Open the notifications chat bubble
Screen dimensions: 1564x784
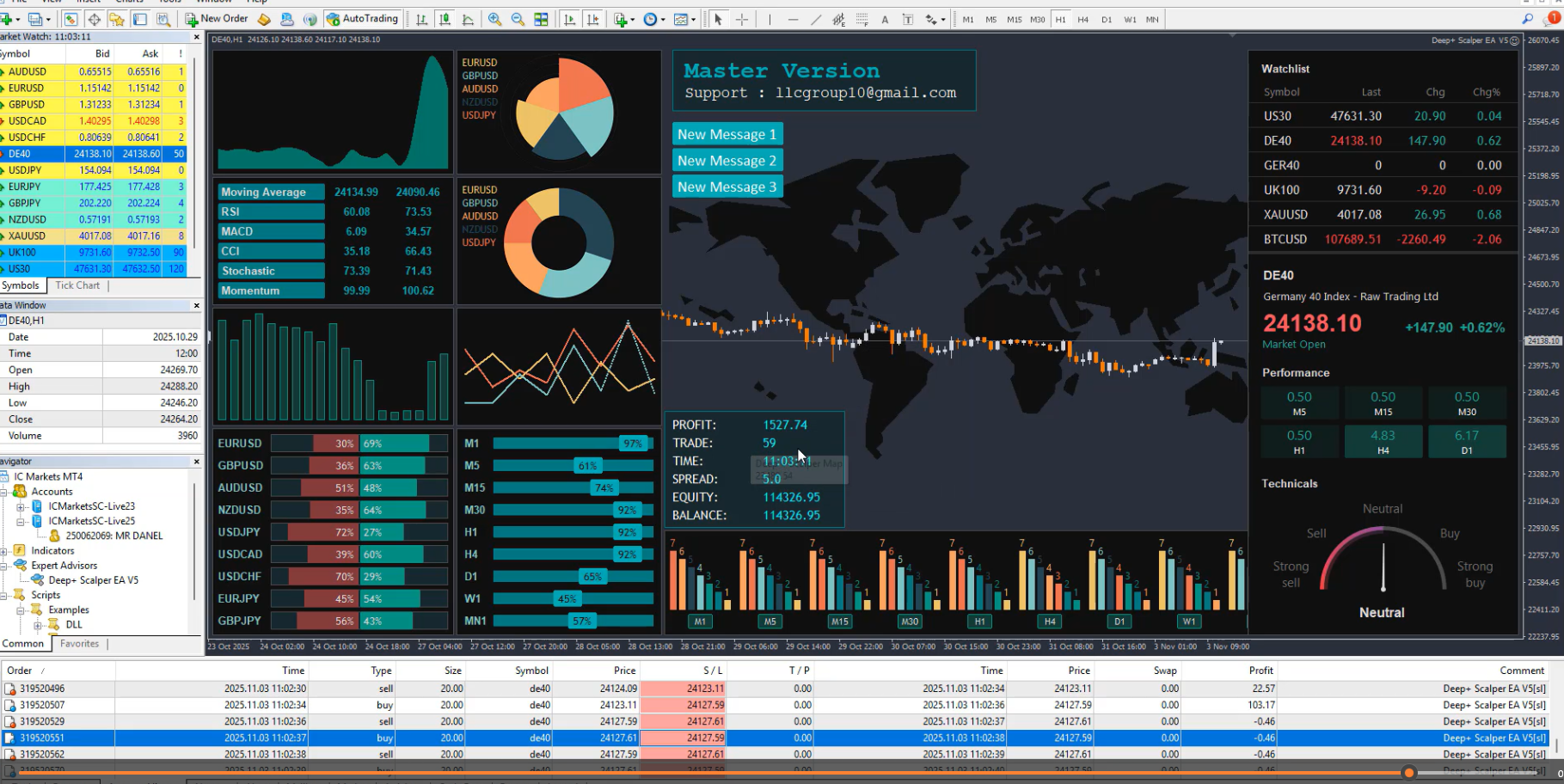(1550, 19)
